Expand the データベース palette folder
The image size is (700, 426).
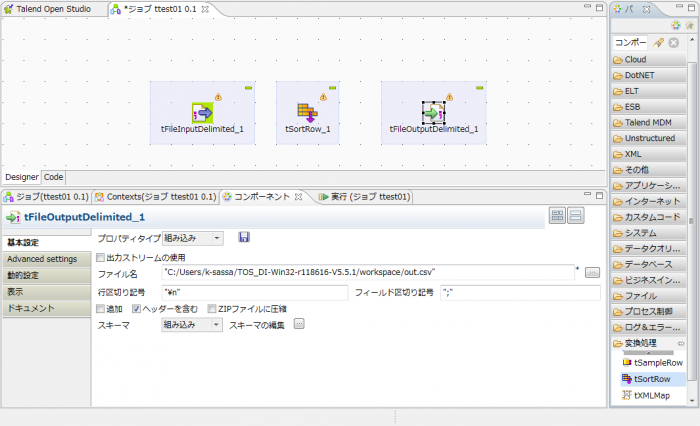(x=649, y=264)
